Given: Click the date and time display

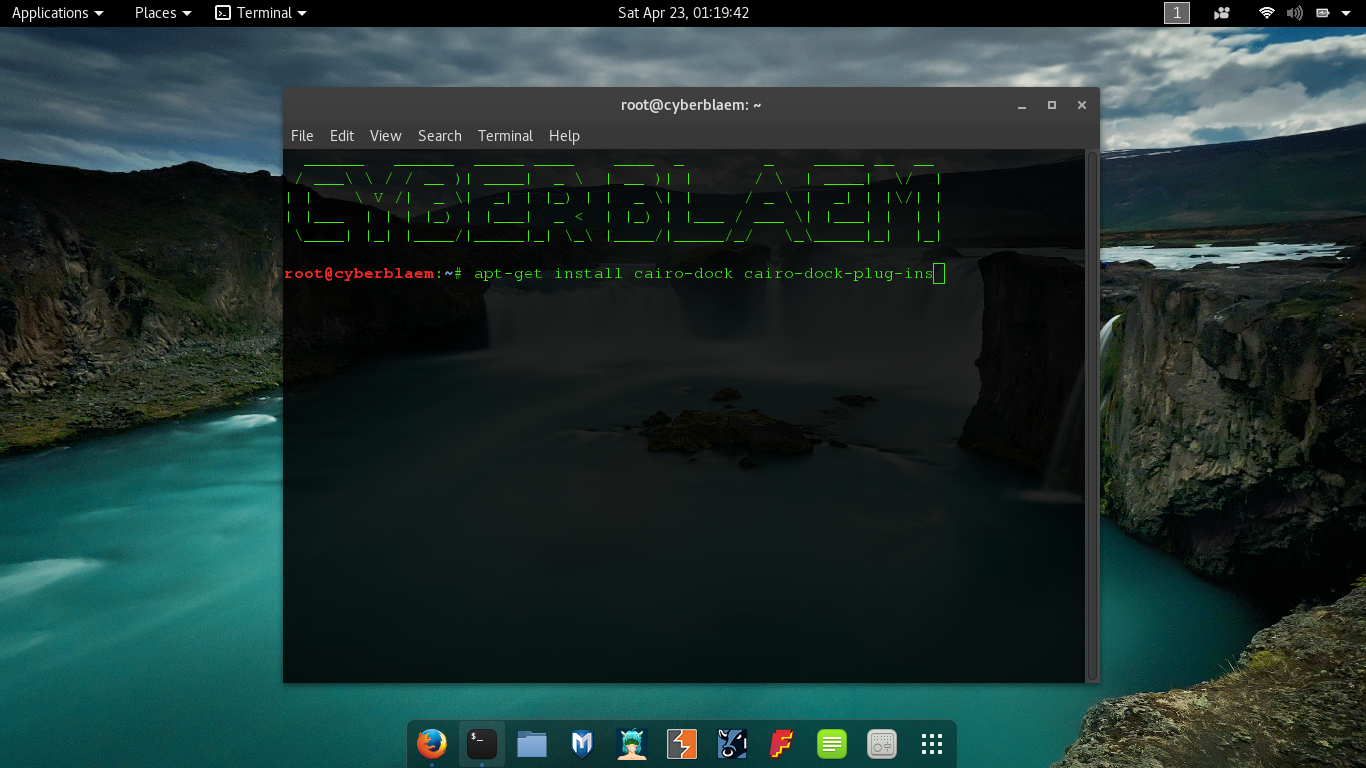Looking at the screenshot, I should pyautogui.click(x=683, y=13).
